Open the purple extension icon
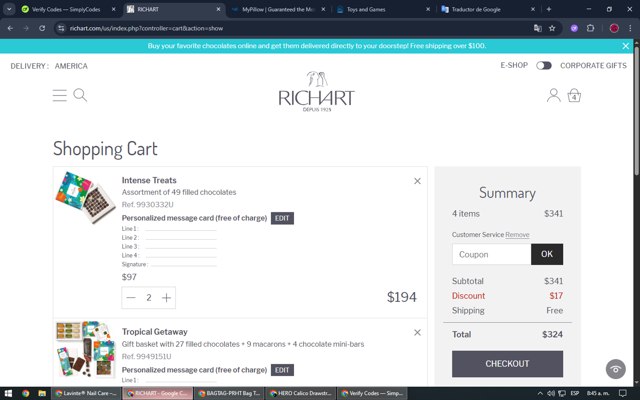 (574, 28)
